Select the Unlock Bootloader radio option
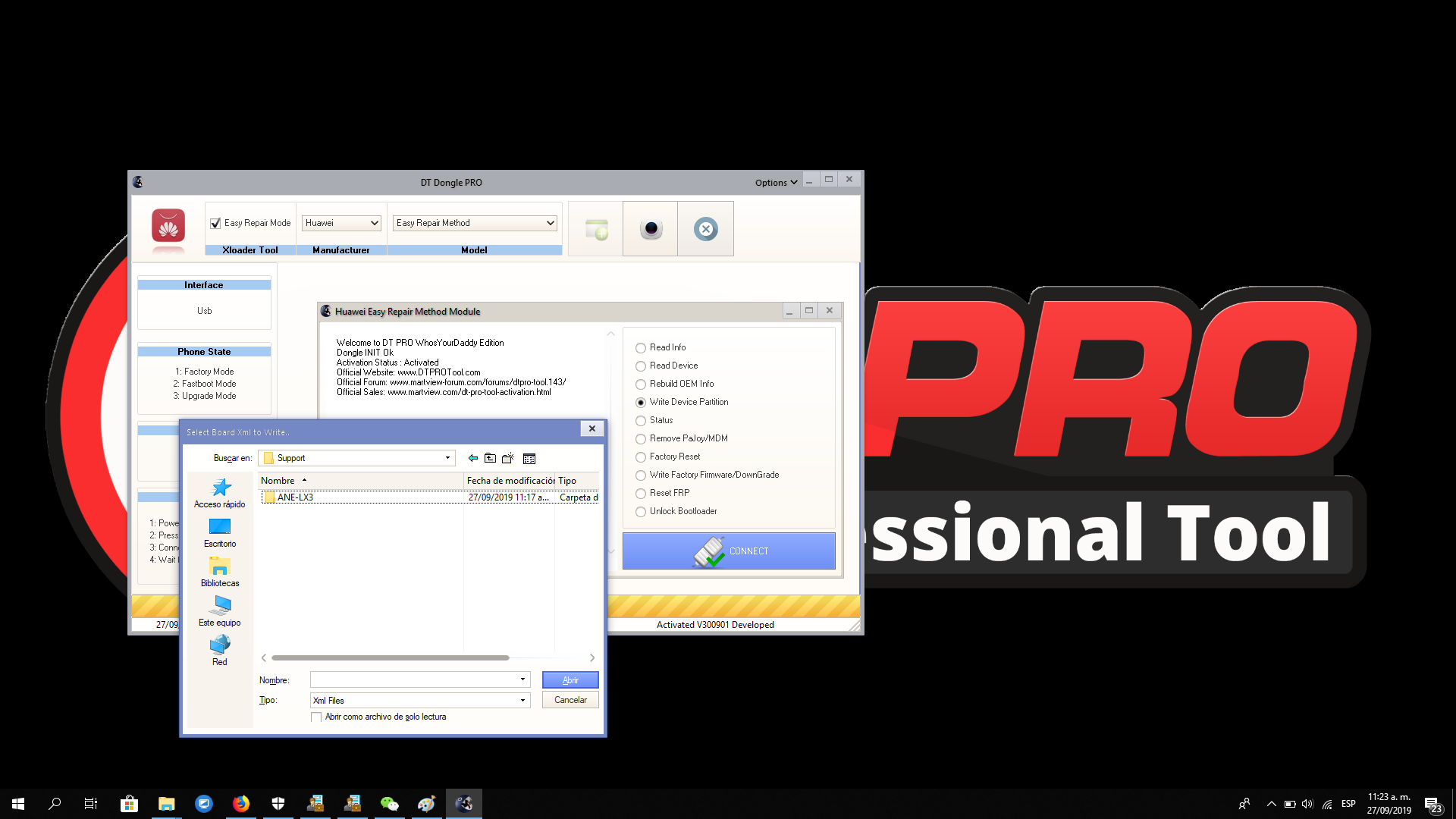The width and height of the screenshot is (1456, 819). [641, 512]
